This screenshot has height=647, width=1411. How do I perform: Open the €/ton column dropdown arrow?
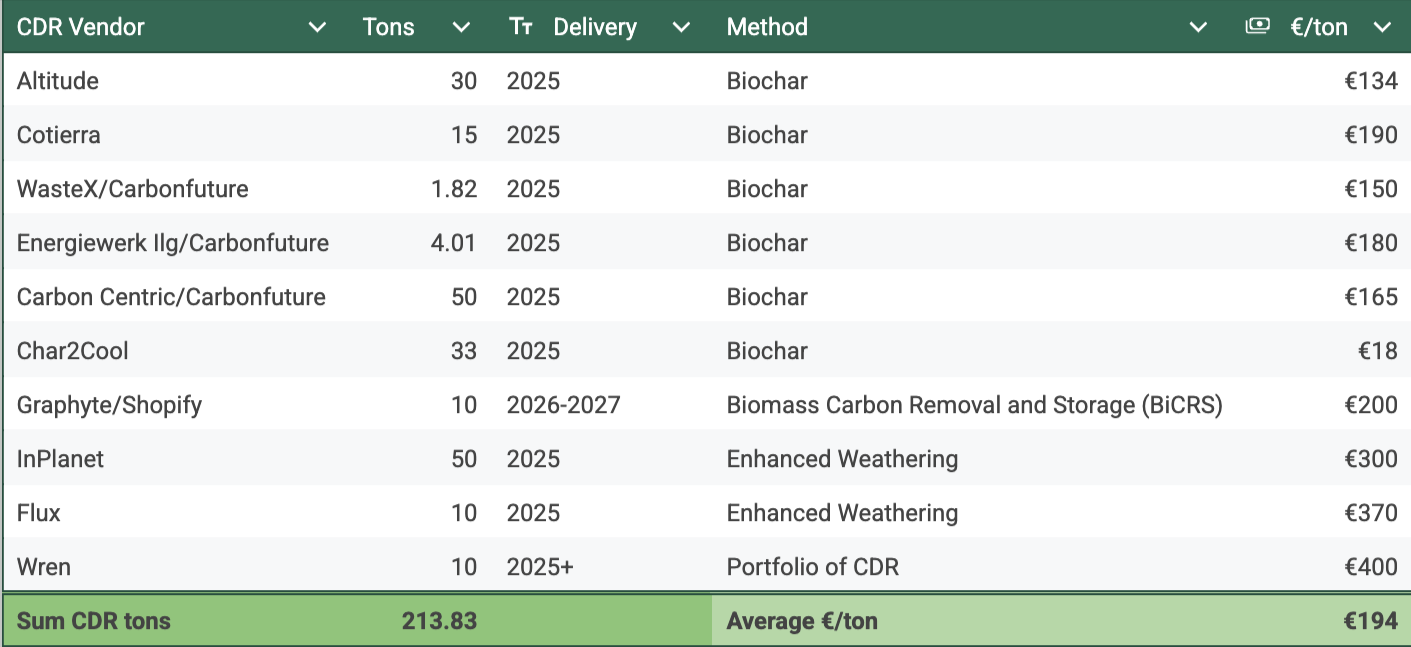point(1383,28)
